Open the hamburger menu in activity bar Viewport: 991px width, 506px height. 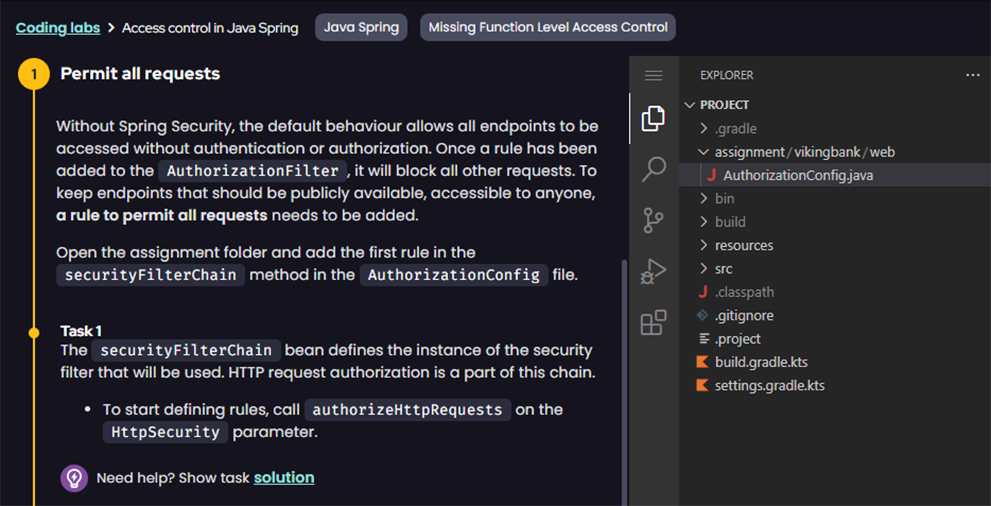(x=653, y=75)
